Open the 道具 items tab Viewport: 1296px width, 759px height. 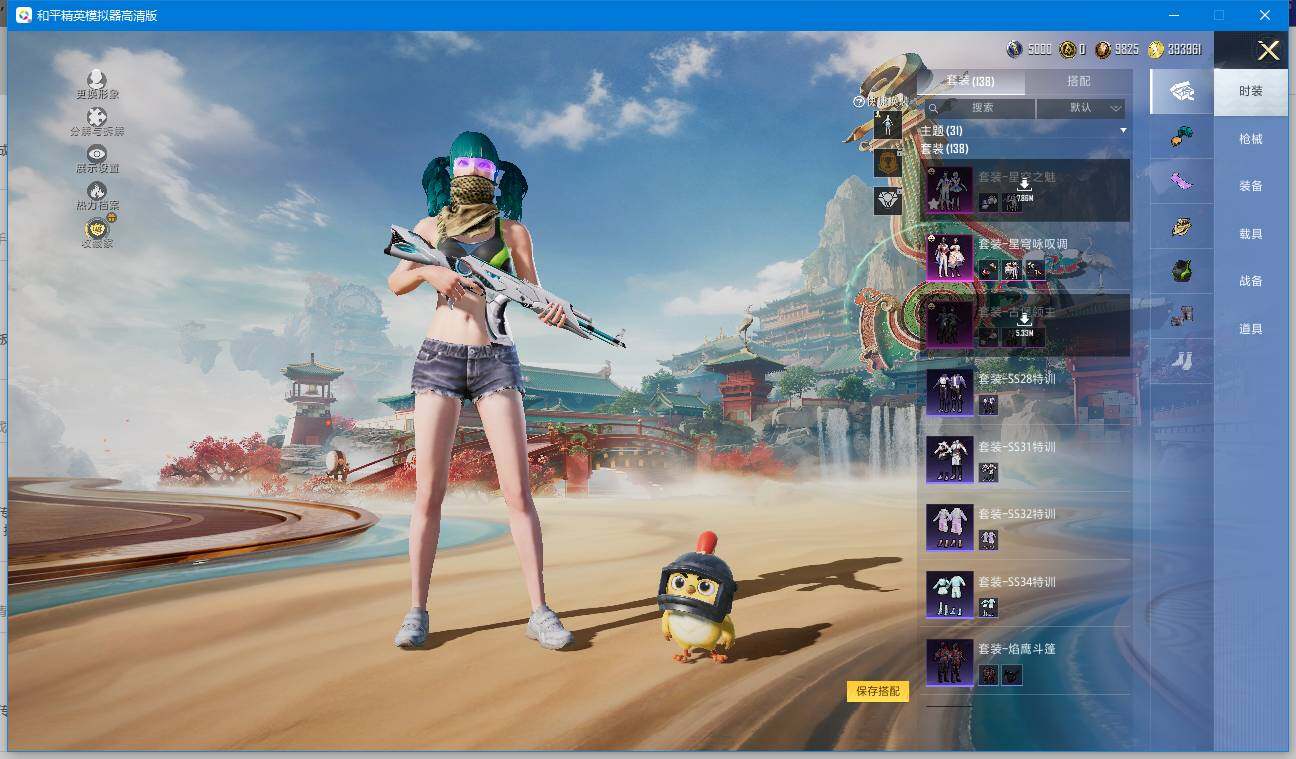(x=1251, y=329)
